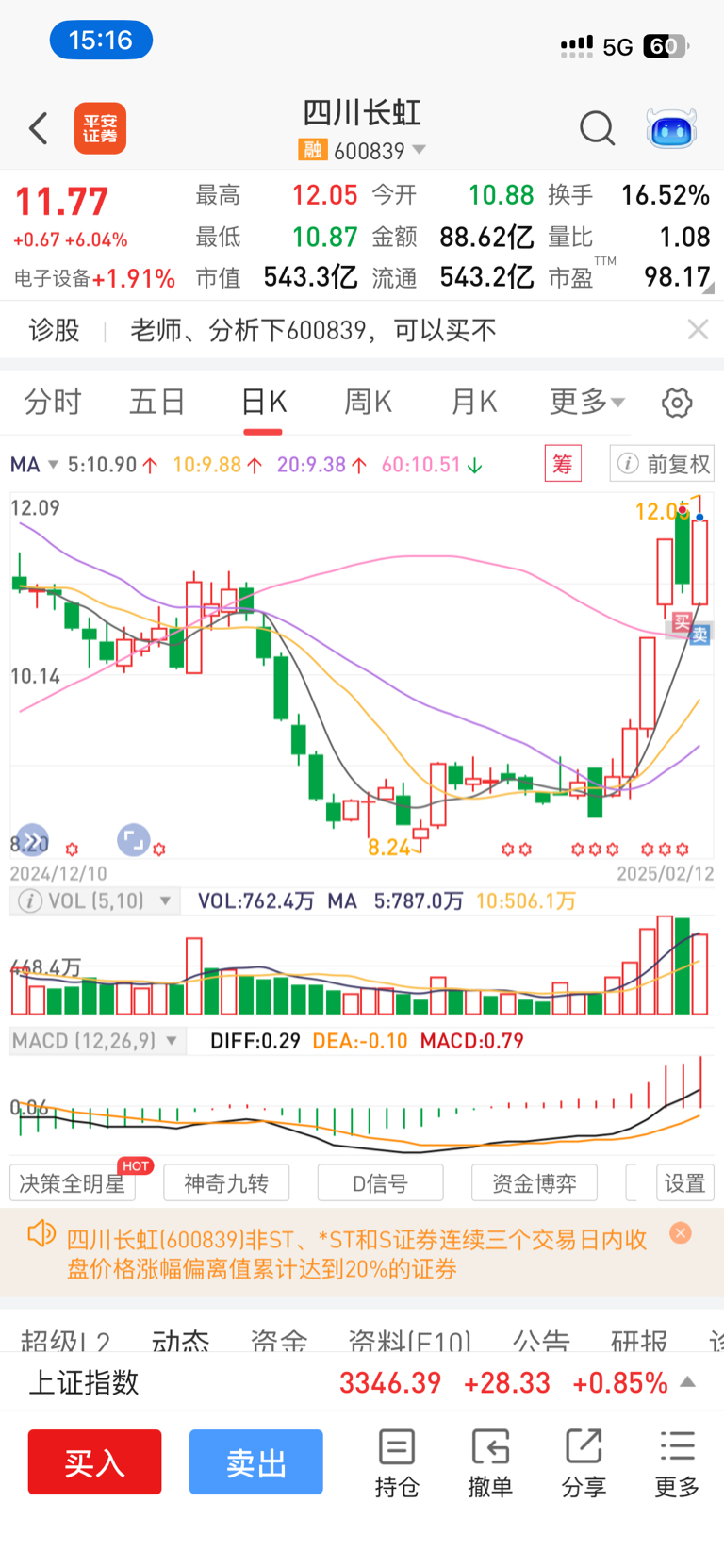Viewport: 724px width, 1568px height.
Task: Open 诊股 question text link
Action: click(x=313, y=330)
